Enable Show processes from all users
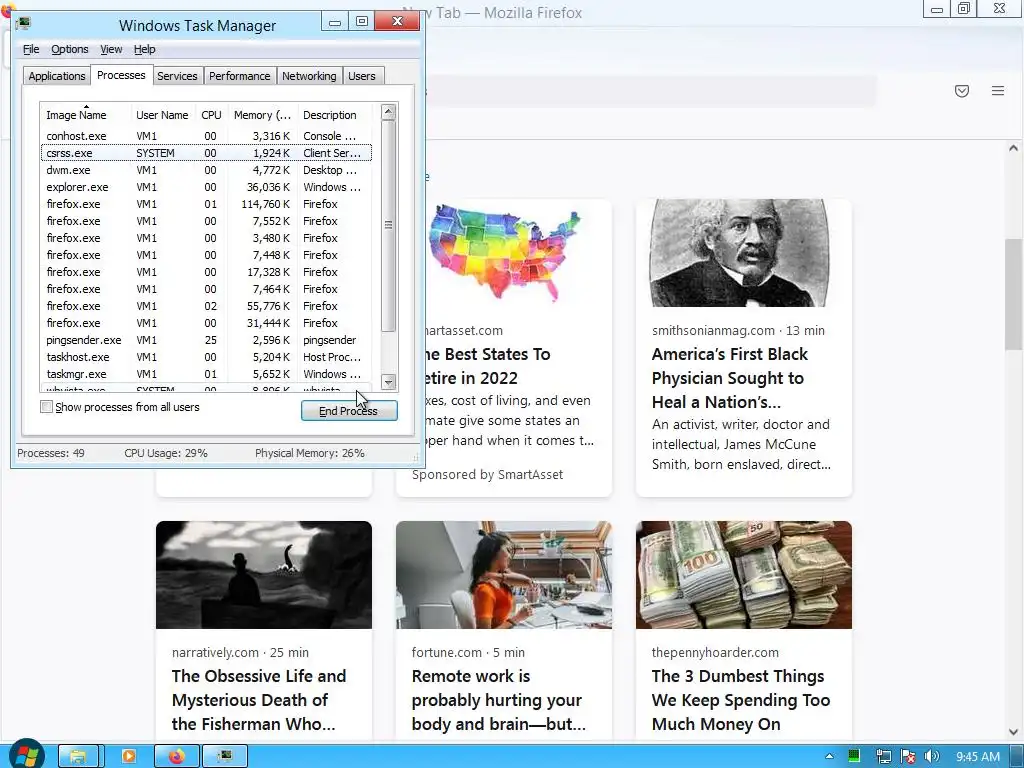This screenshot has width=1024, height=768. (46, 407)
